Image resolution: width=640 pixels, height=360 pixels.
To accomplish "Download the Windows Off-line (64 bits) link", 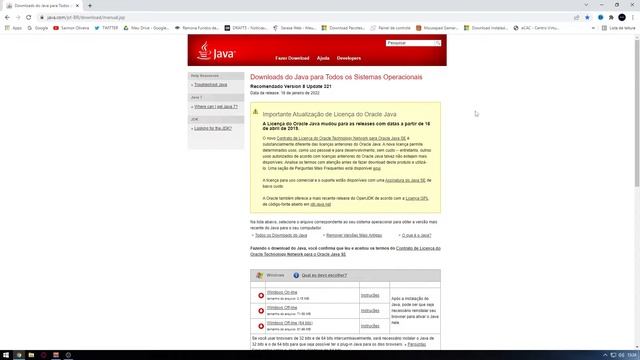I will pos(290,323).
